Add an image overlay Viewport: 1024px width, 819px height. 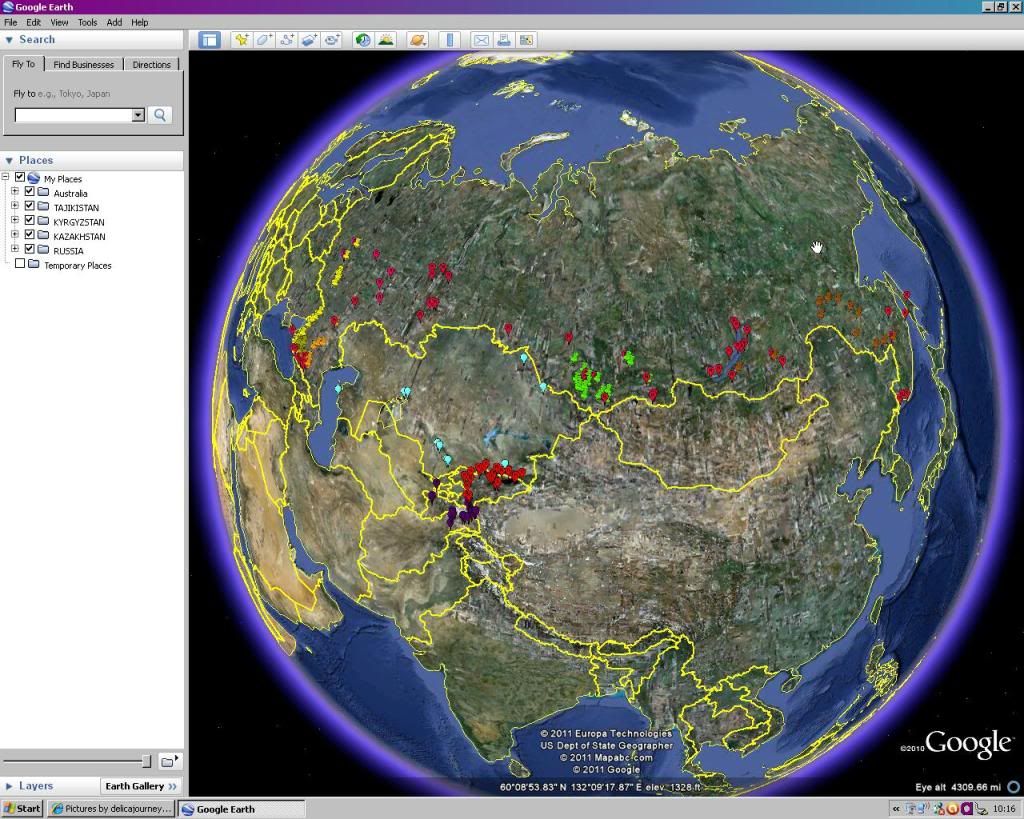tap(309, 40)
